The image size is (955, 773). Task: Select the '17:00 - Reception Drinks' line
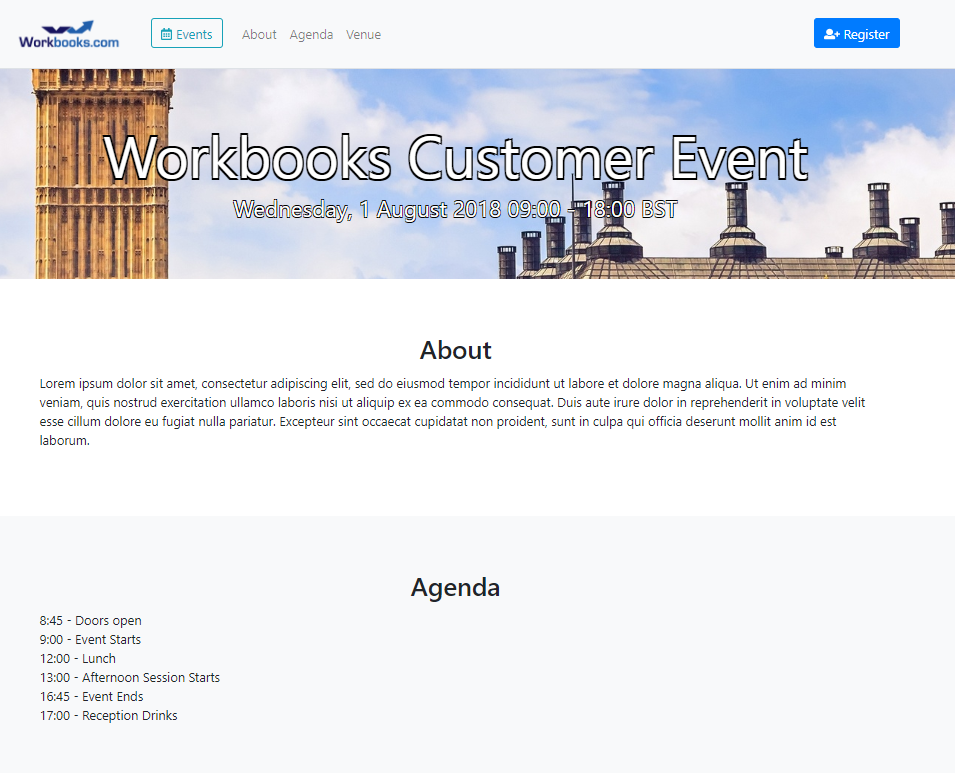coord(108,715)
